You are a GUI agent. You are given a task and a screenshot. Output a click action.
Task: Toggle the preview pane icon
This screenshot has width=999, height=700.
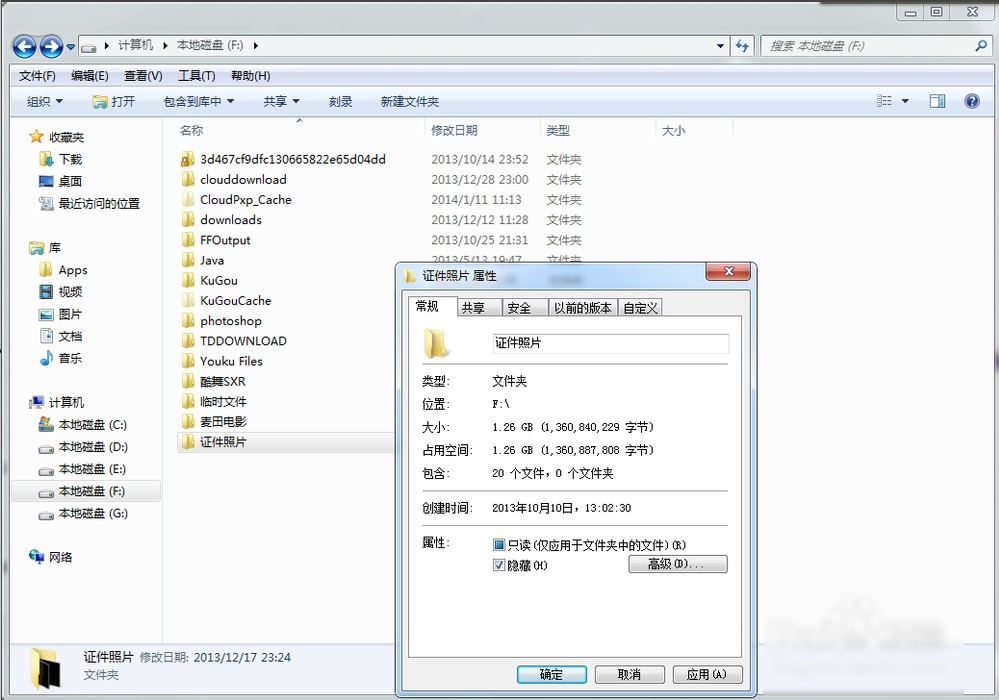tap(937, 101)
